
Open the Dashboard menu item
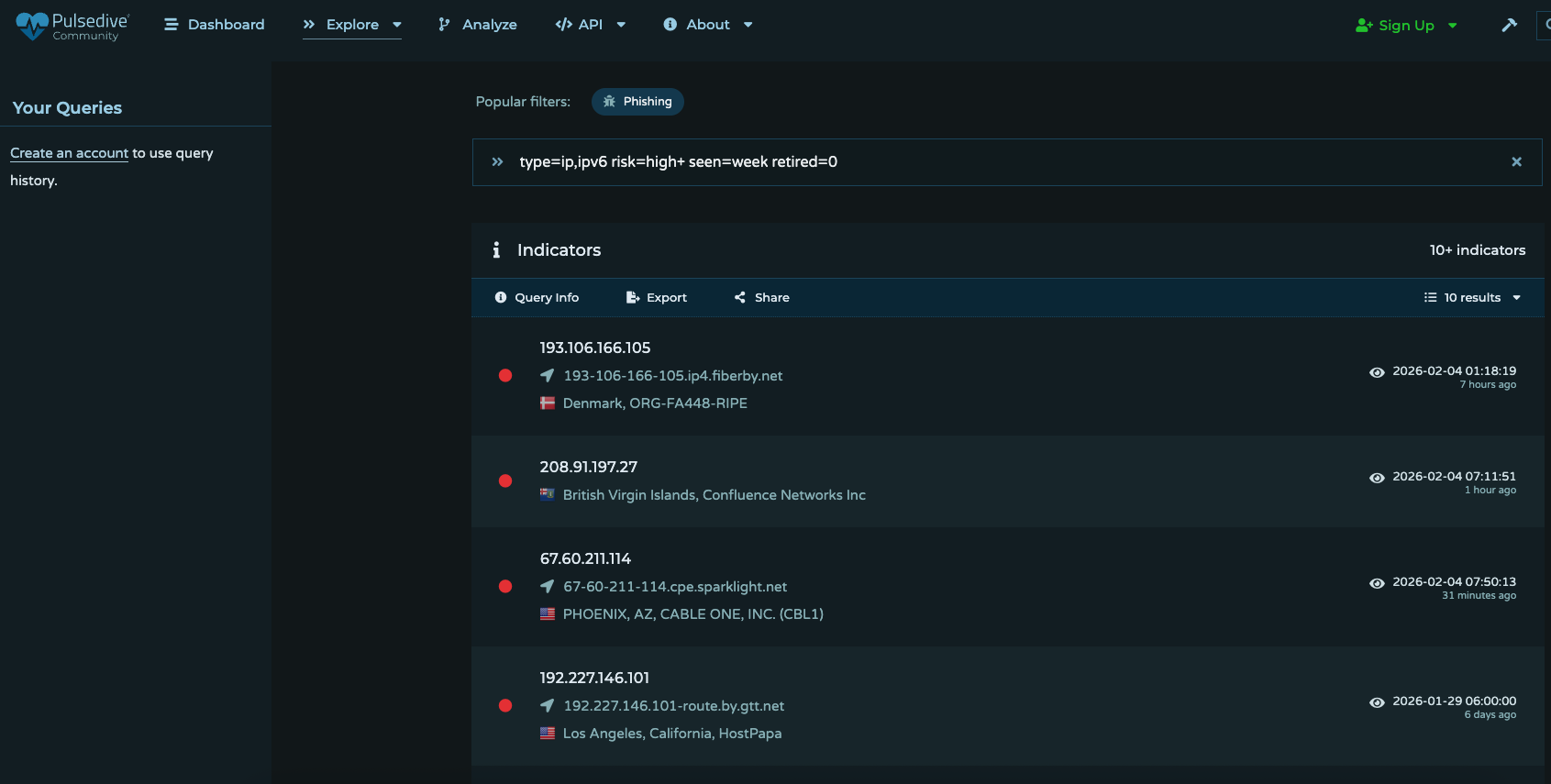pos(215,25)
